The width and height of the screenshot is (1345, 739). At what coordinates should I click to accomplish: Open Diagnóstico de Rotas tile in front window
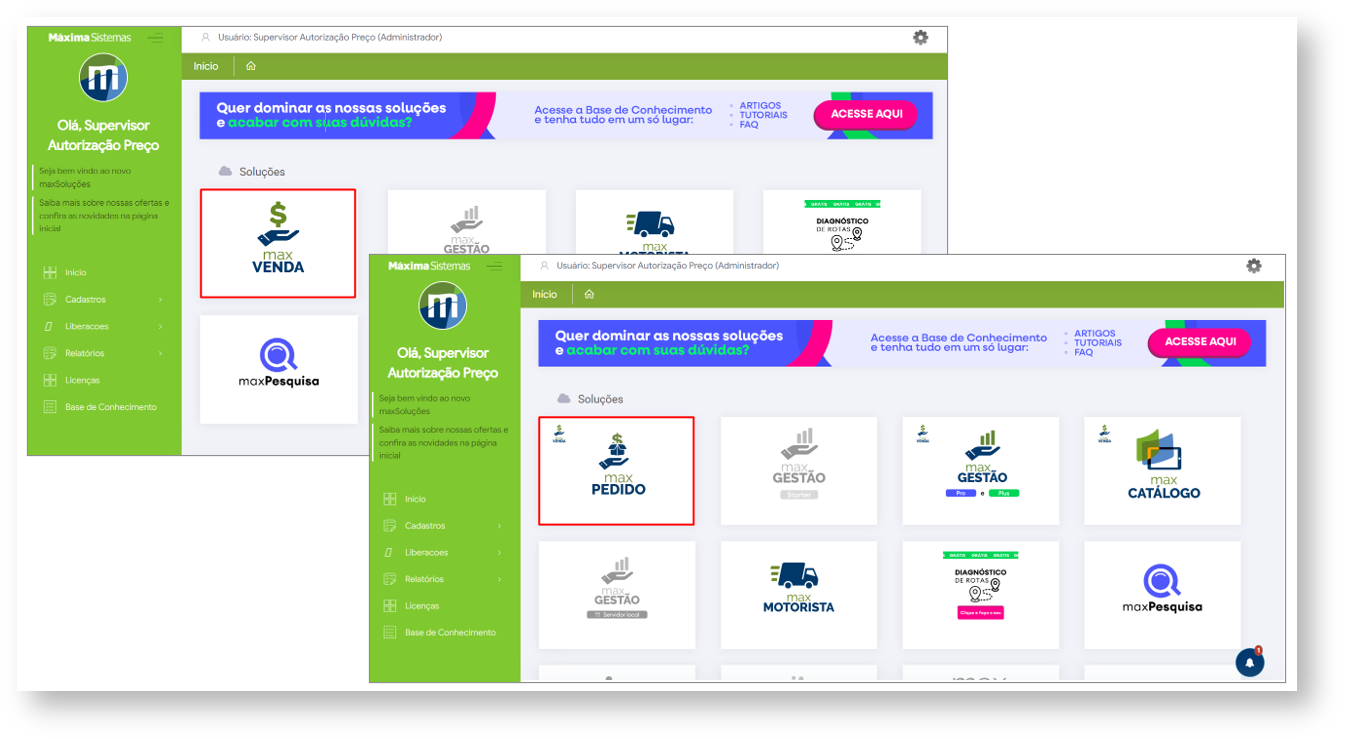pos(981,596)
